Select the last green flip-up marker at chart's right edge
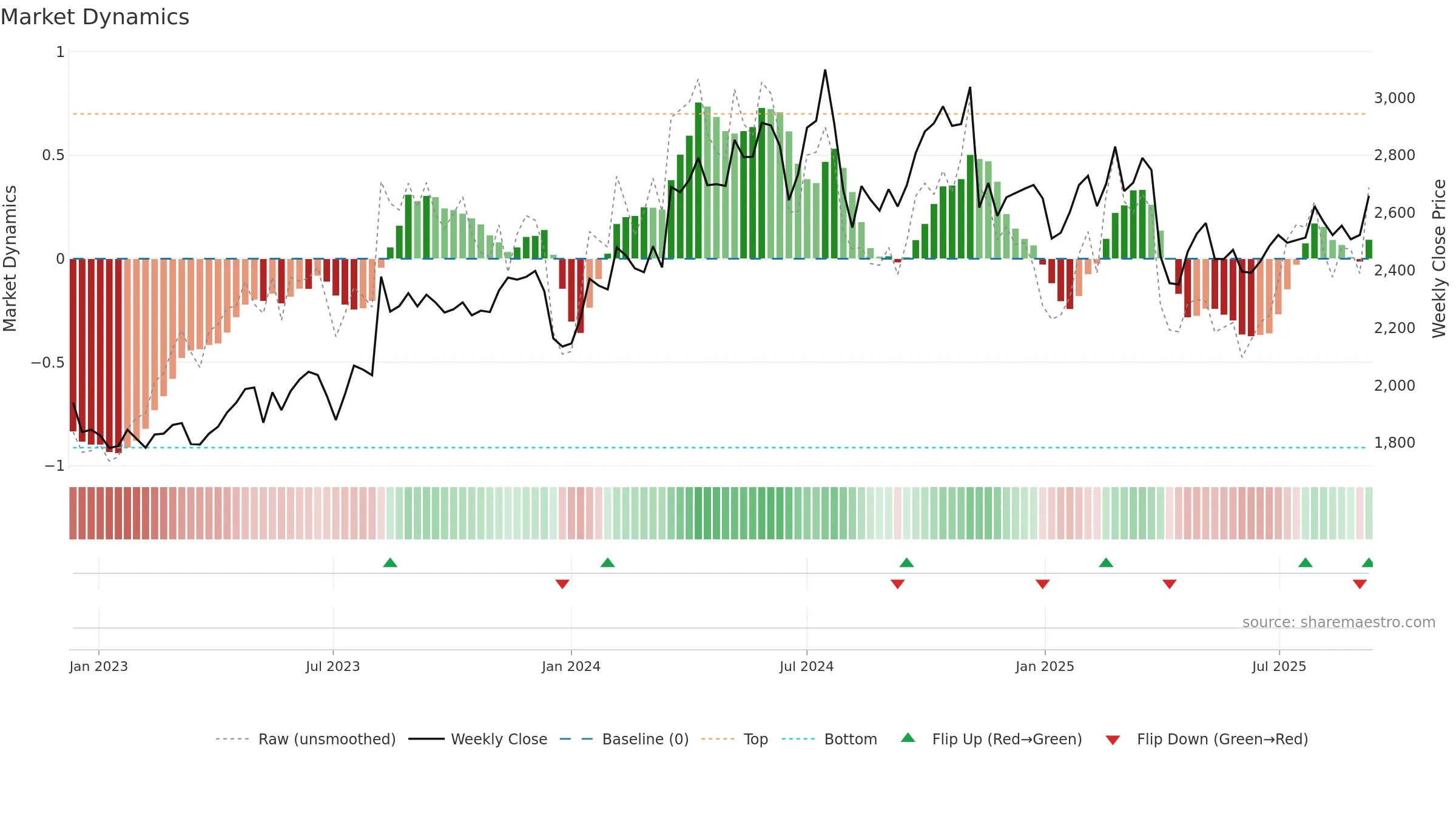This screenshot has width=1456, height=819. [1367, 562]
